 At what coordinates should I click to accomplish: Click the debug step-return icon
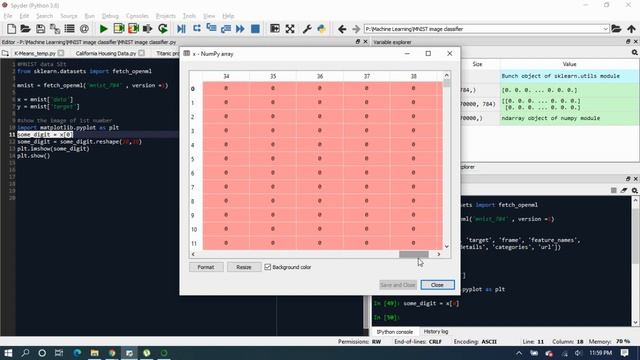coord(226,29)
